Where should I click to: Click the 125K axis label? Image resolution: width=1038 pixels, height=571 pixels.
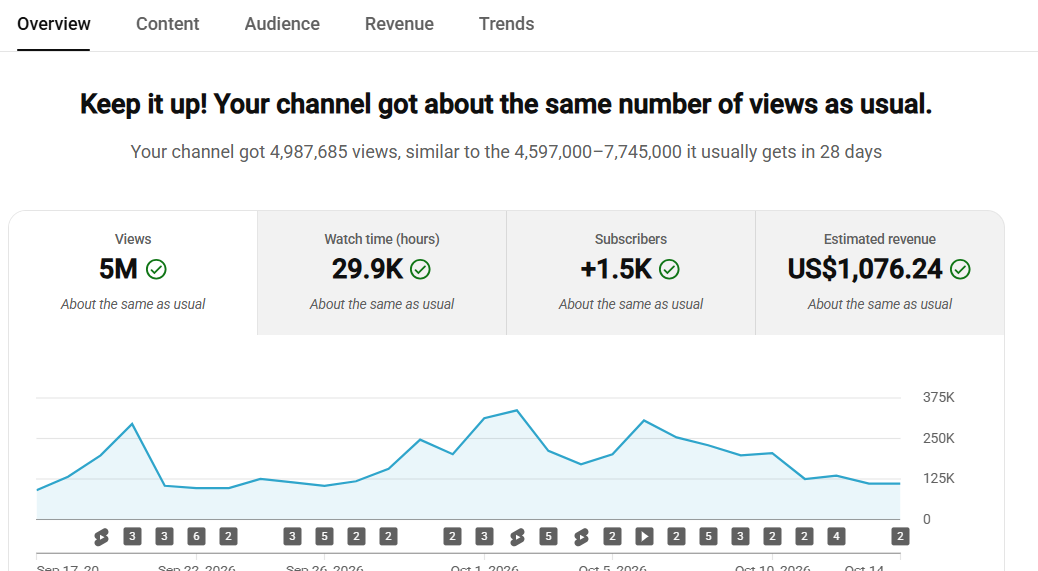(x=939, y=478)
